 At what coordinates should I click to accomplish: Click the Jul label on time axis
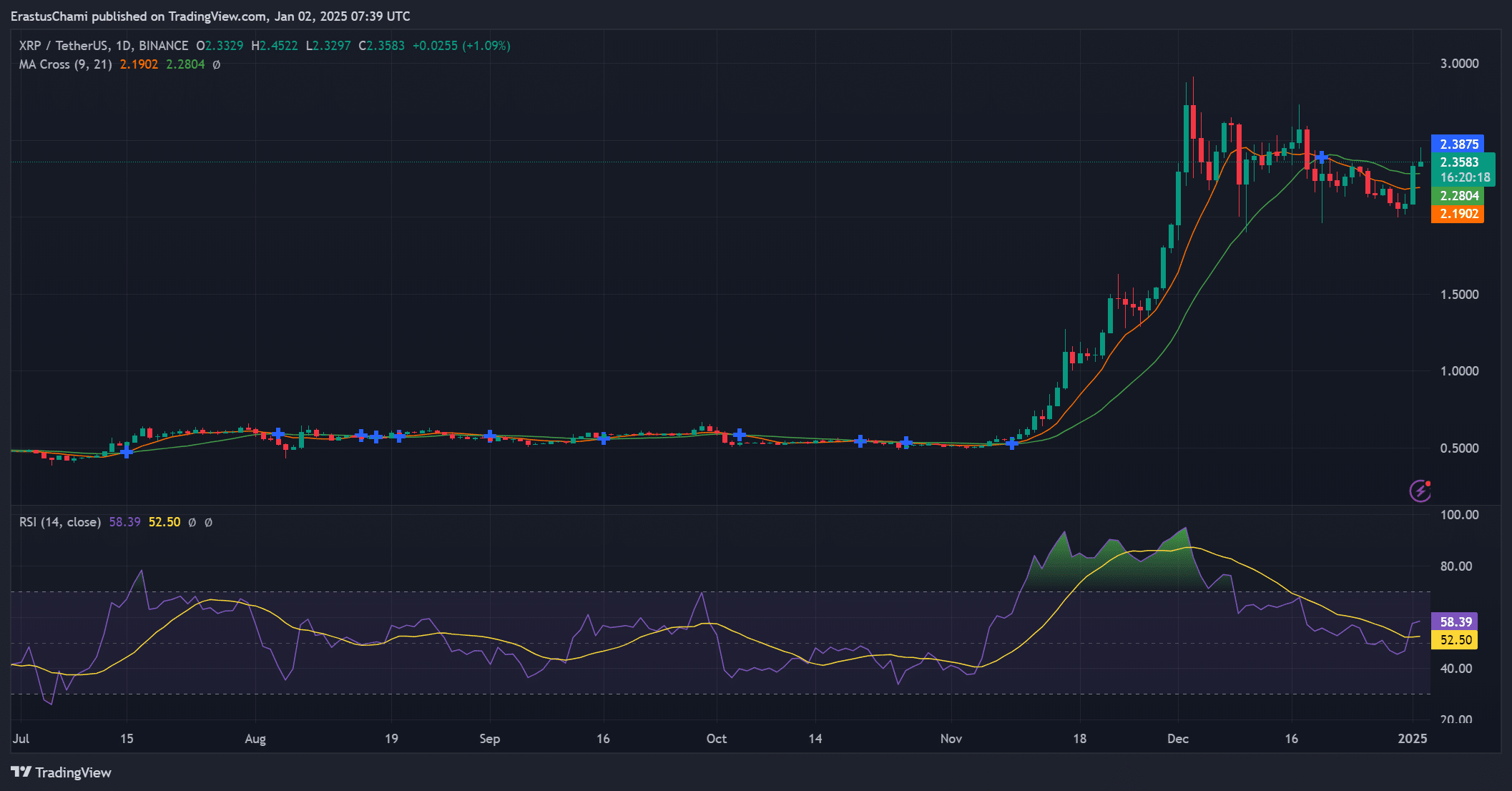point(21,739)
